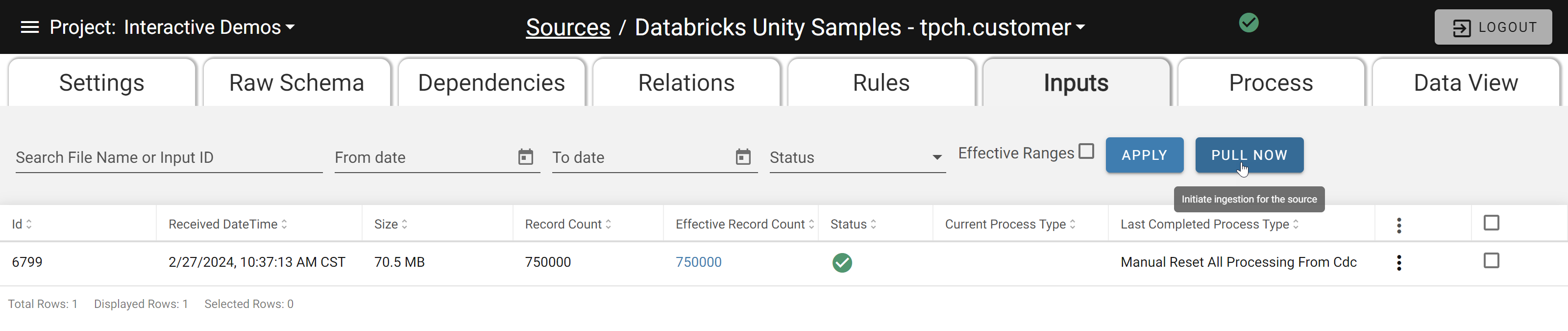Open the Data View tab
This screenshot has width=1568, height=331.
1465,83
